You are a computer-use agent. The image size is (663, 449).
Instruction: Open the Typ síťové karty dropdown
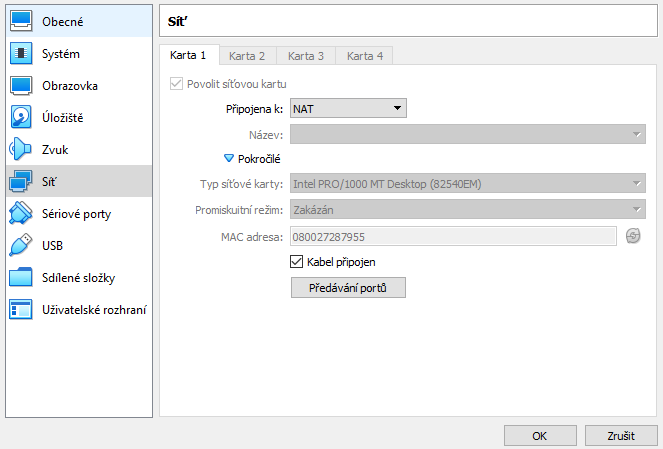[467, 184]
